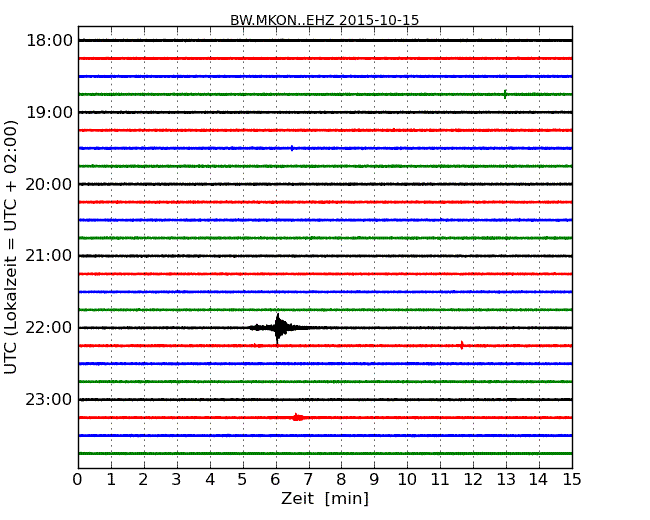Viewport: 650px width, 520px height.
Task: Click the large seismic event on 22:00 trace
Action: click(x=279, y=328)
